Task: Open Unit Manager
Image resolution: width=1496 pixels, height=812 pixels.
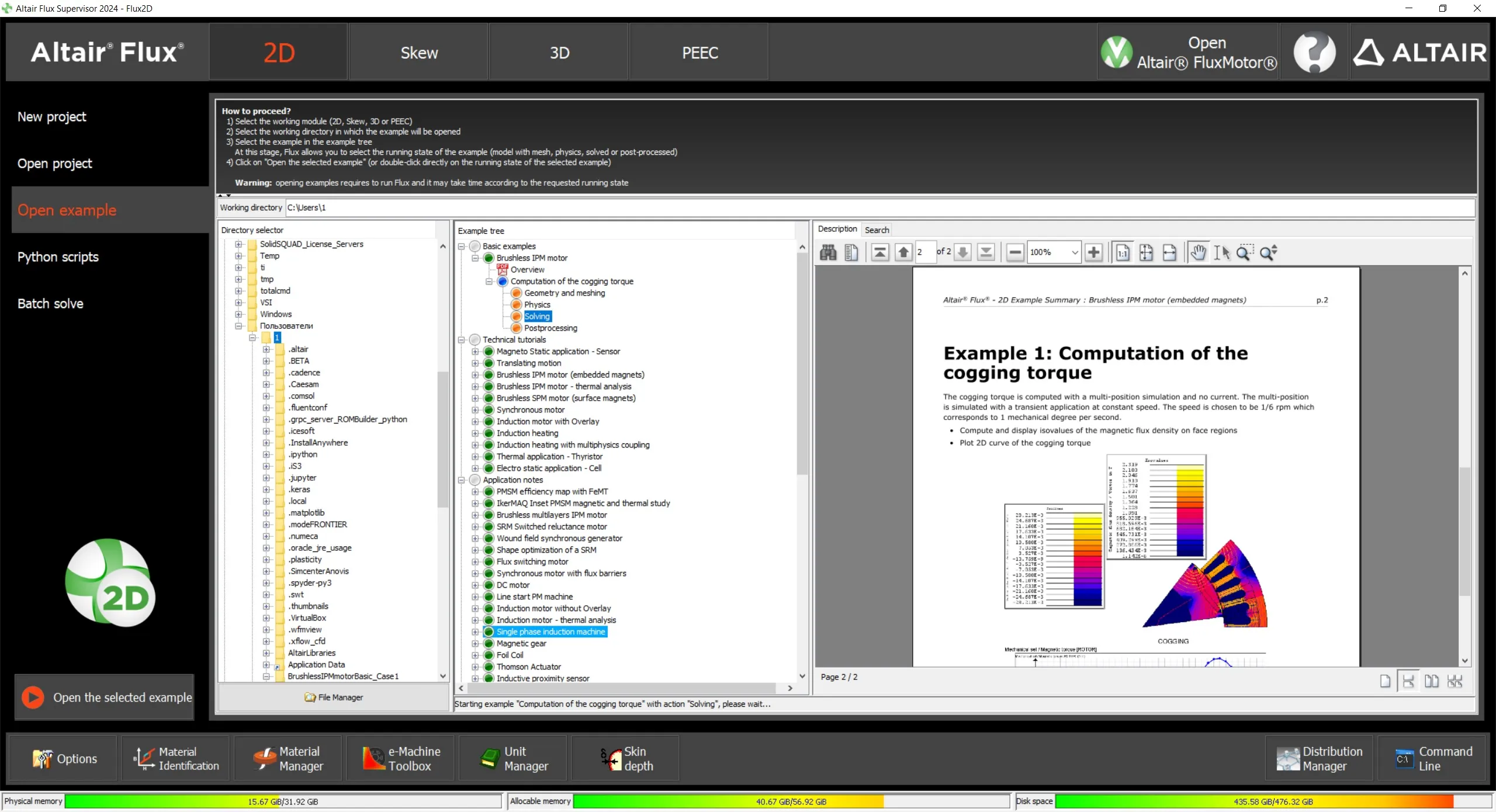Action: 513,758
